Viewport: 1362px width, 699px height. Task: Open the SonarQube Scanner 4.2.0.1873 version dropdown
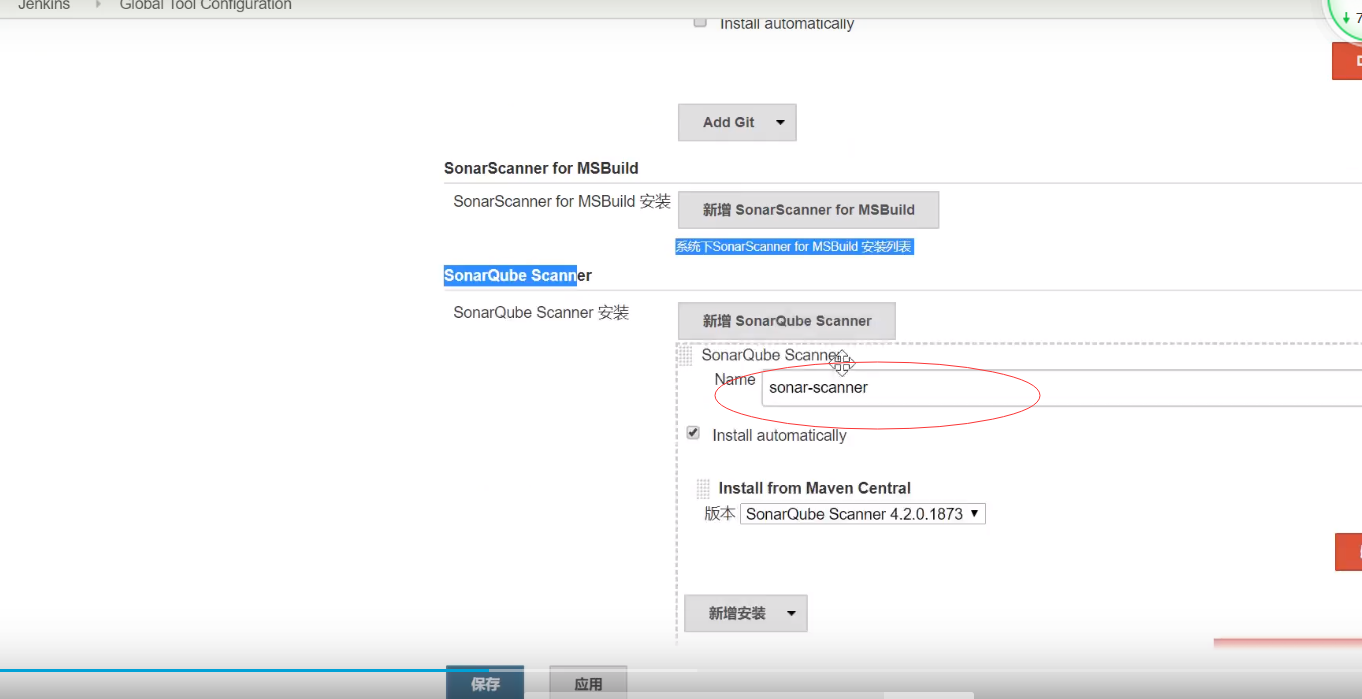click(862, 514)
